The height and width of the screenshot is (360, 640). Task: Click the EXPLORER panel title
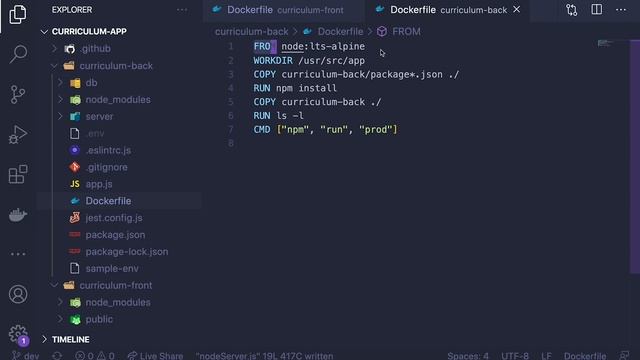(x=72, y=10)
